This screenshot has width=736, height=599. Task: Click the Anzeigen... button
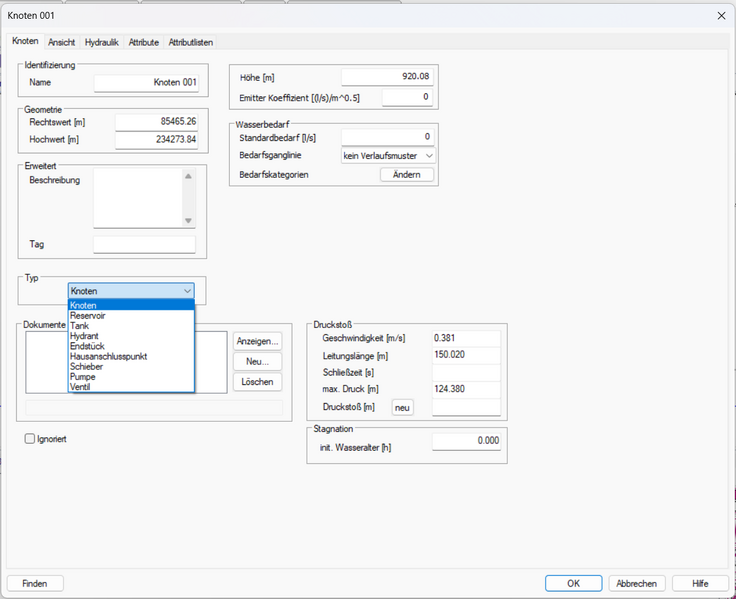point(257,341)
